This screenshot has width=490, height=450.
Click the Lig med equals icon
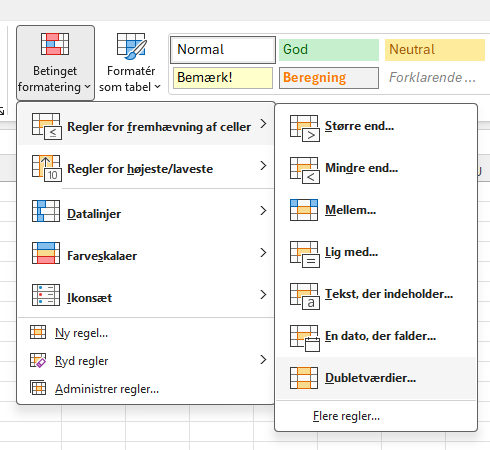click(305, 254)
